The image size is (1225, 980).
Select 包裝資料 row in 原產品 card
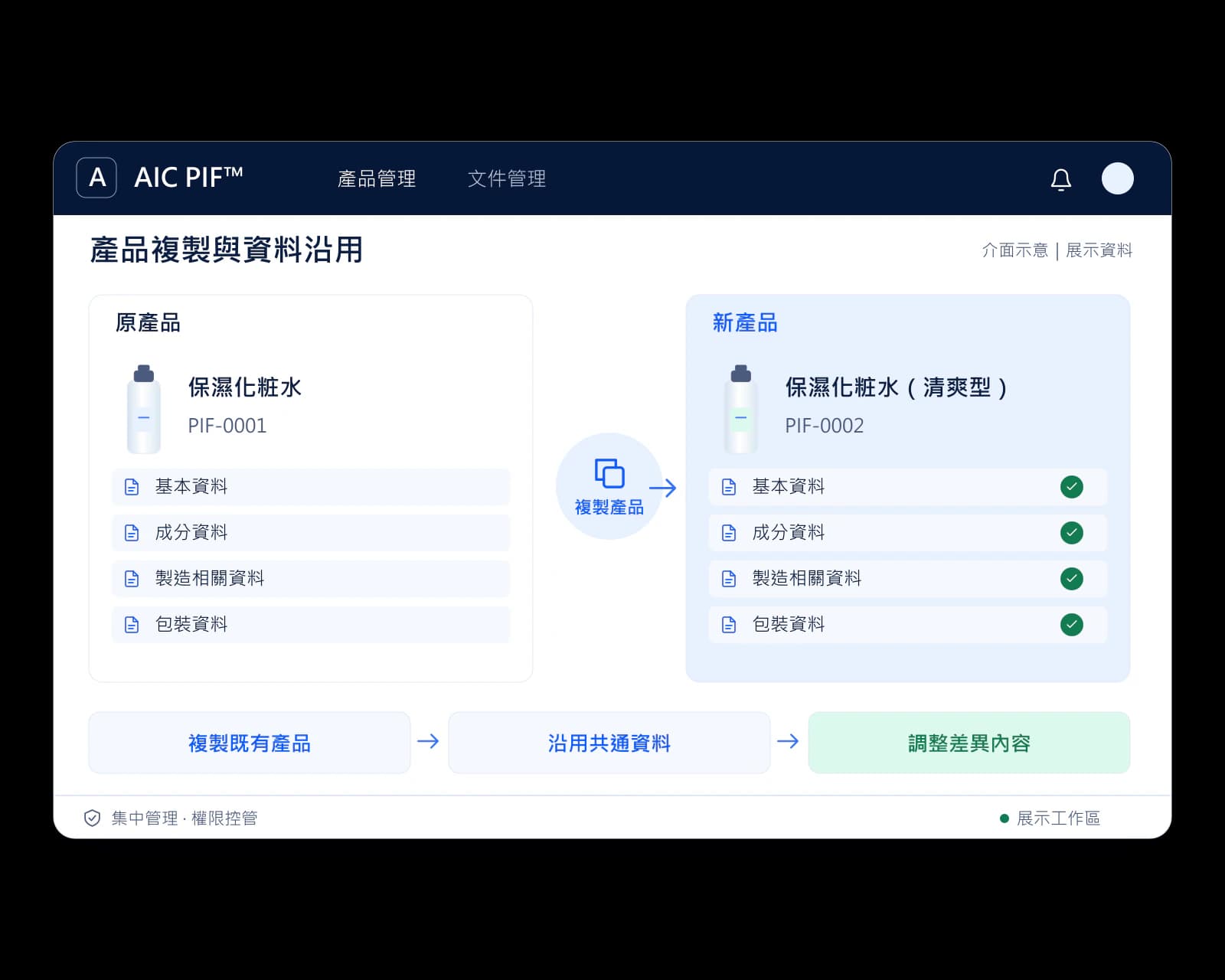(311, 625)
